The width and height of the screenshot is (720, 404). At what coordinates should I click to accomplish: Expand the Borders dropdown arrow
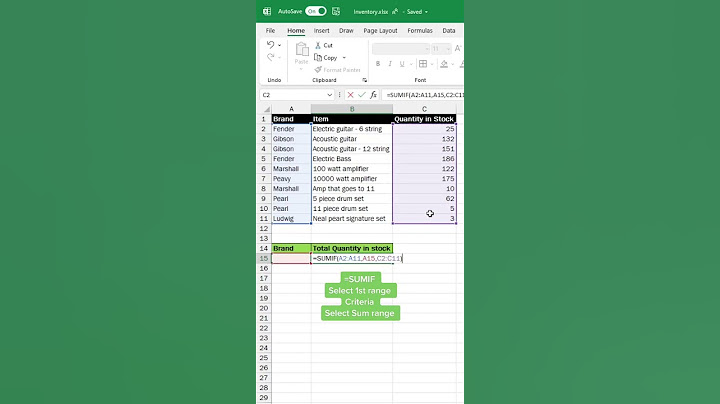pyautogui.click(x=432, y=64)
